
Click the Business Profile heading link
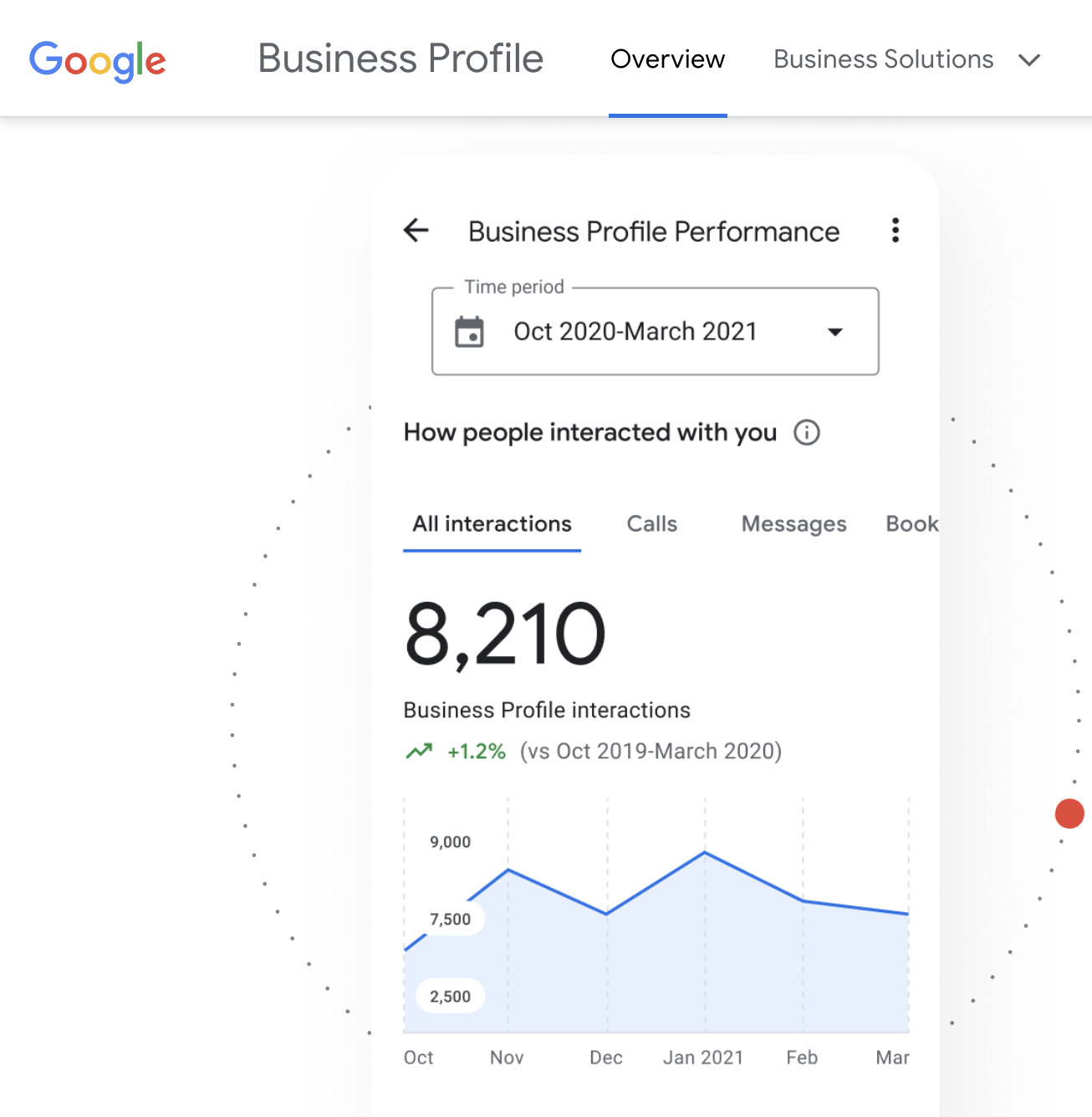(x=401, y=58)
